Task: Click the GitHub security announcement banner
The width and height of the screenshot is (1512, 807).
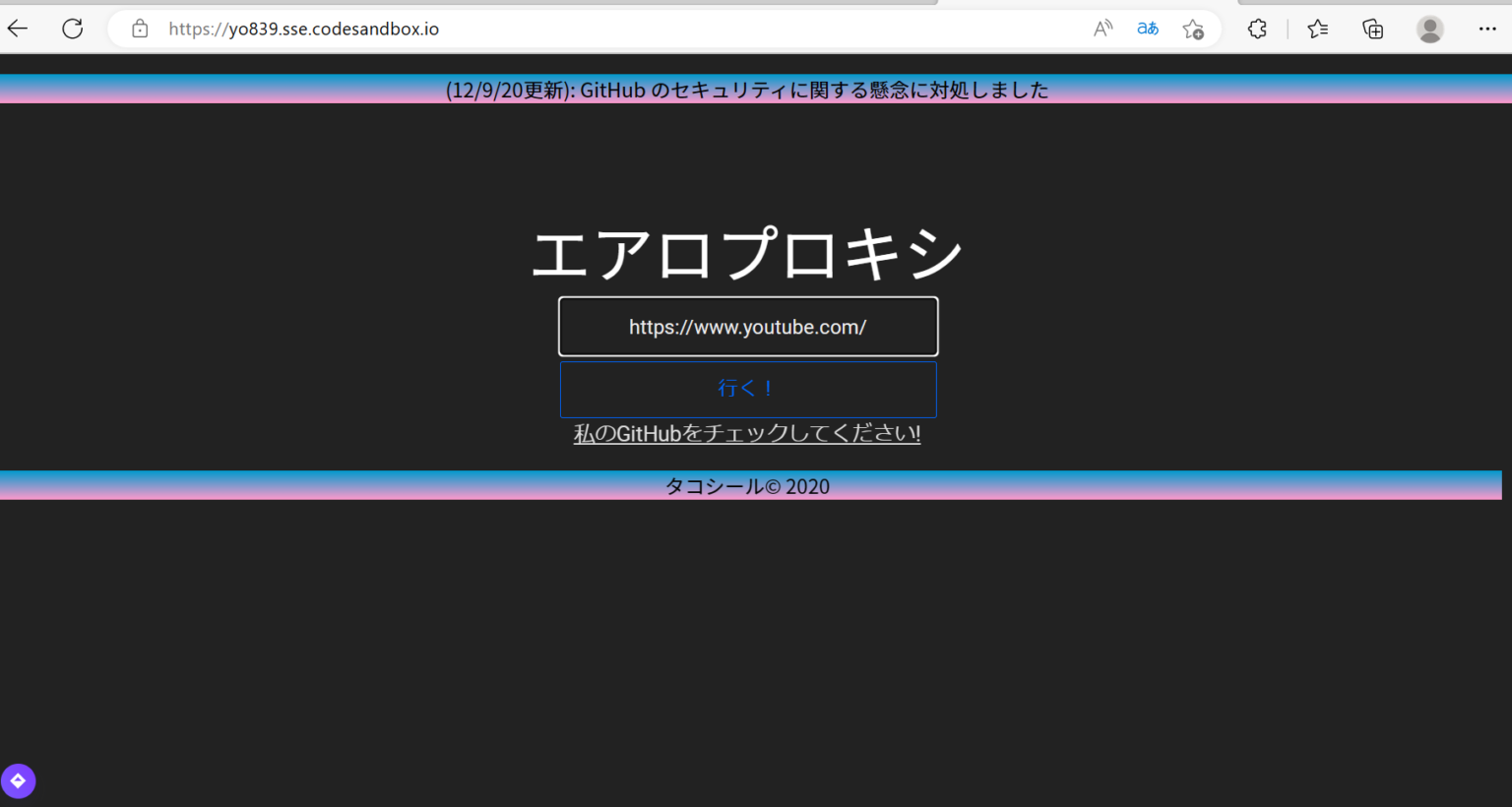Action: (x=748, y=90)
